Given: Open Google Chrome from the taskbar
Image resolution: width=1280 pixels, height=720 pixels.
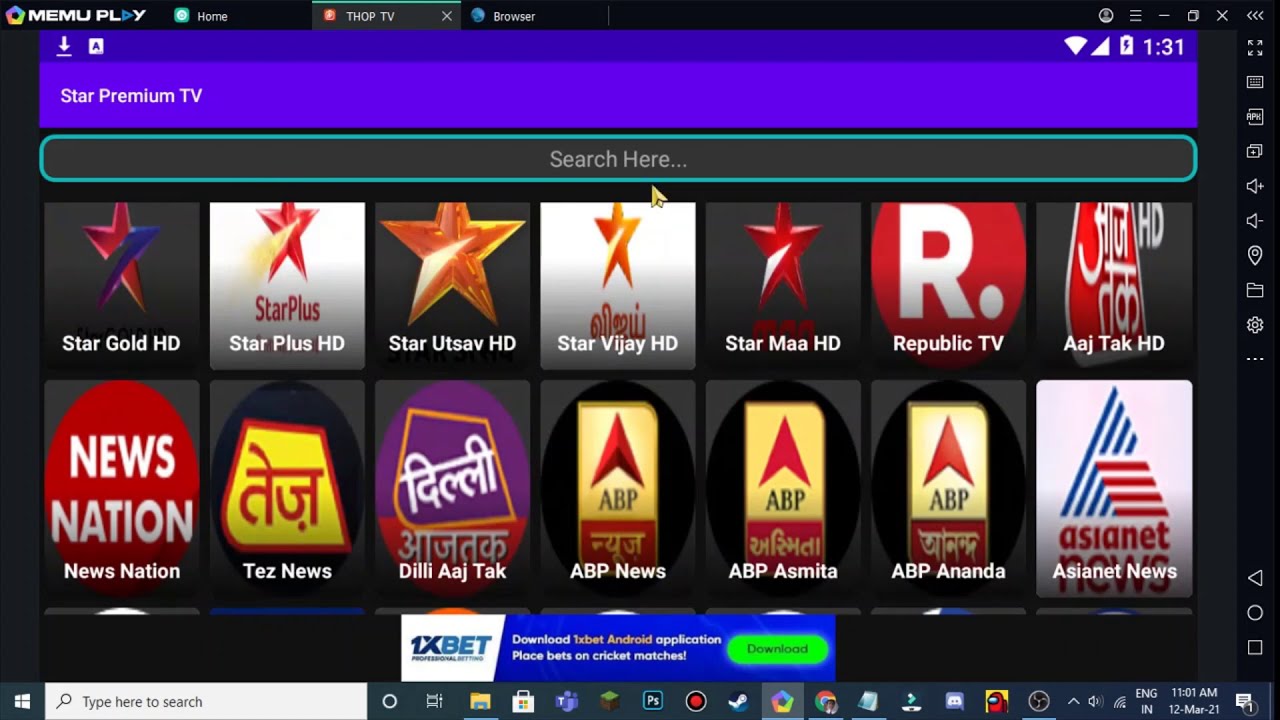Looking at the screenshot, I should (825, 701).
